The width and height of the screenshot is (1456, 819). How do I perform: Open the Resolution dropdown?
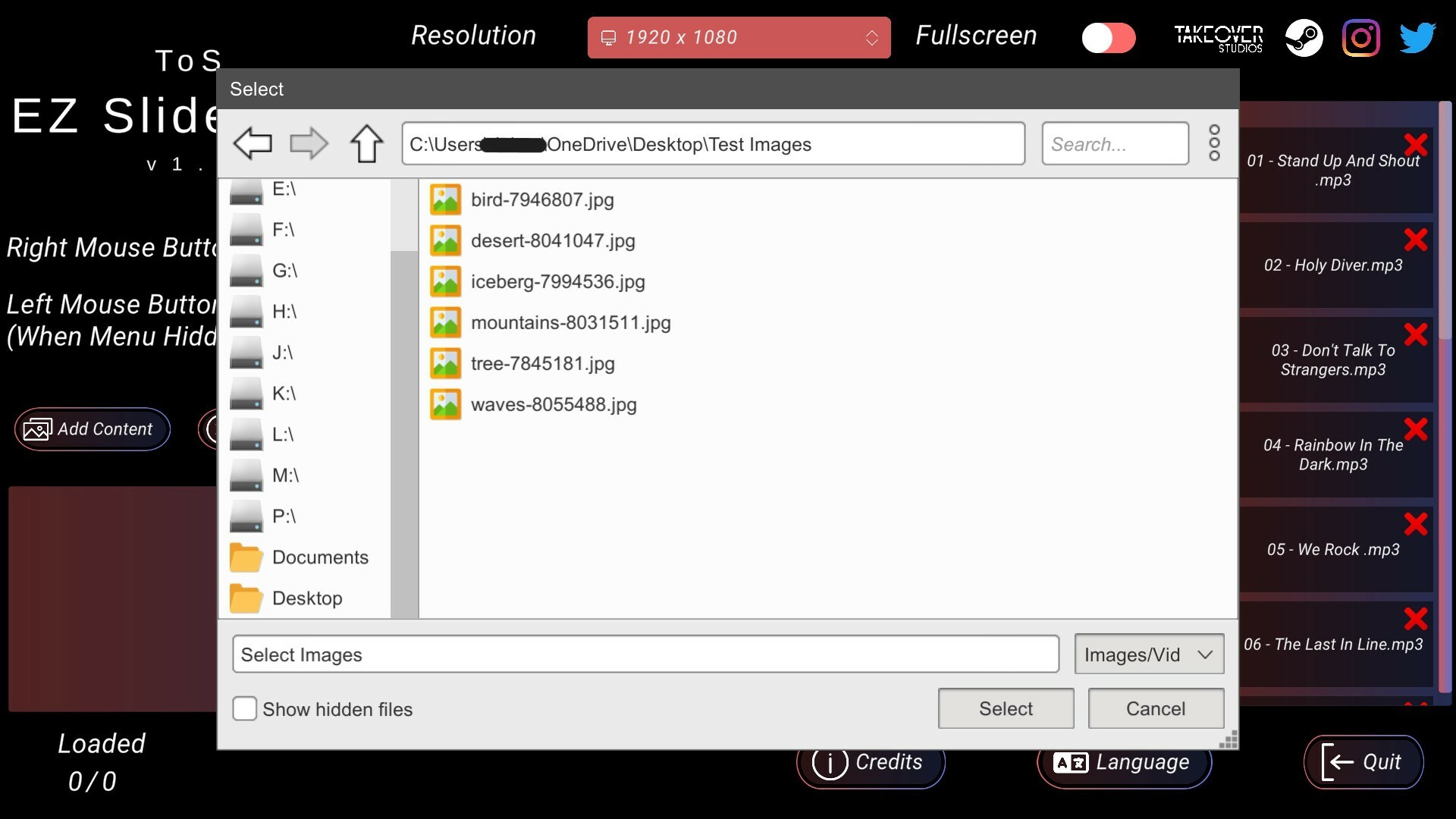pyautogui.click(x=738, y=37)
